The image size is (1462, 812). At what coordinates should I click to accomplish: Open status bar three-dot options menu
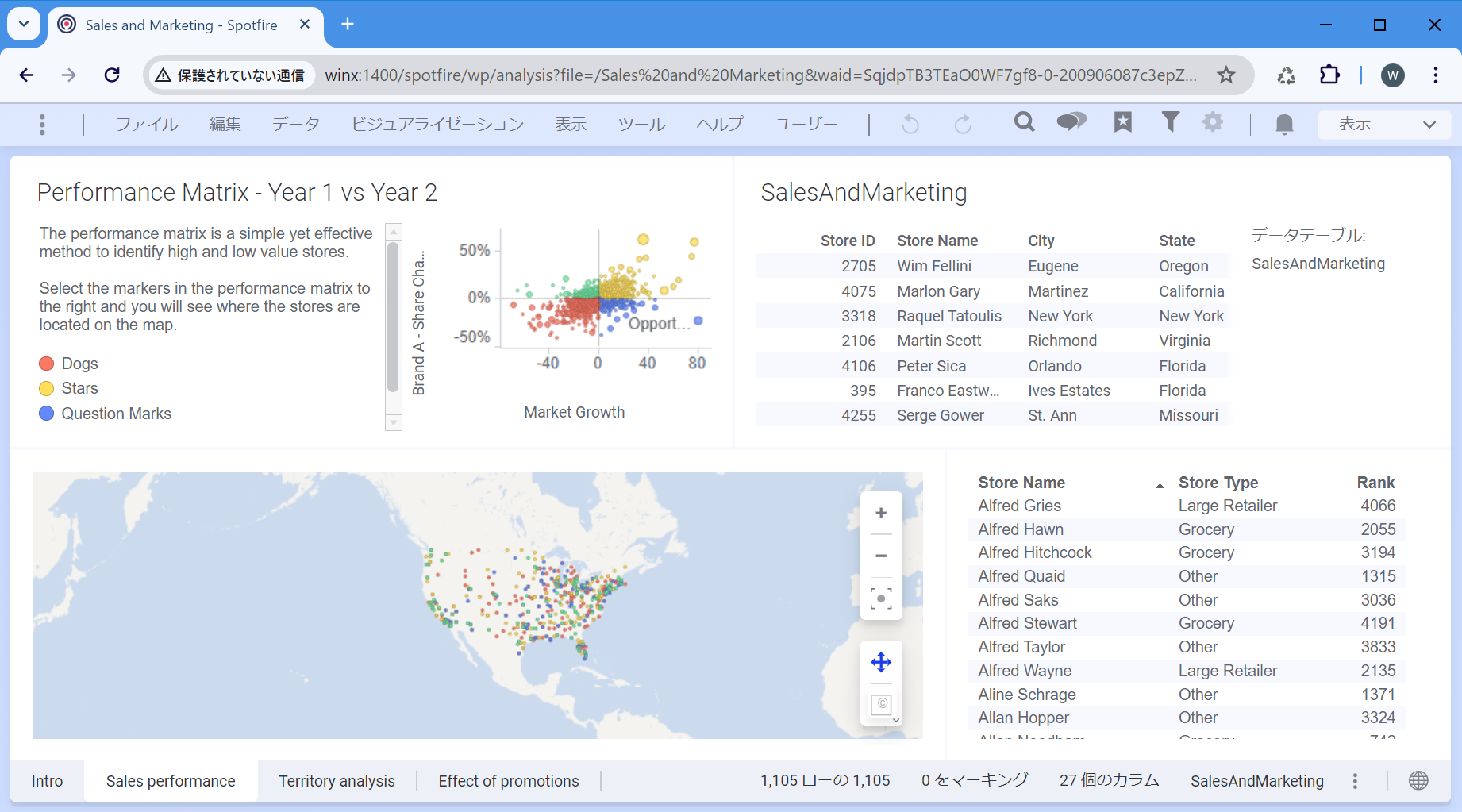coord(1355,781)
